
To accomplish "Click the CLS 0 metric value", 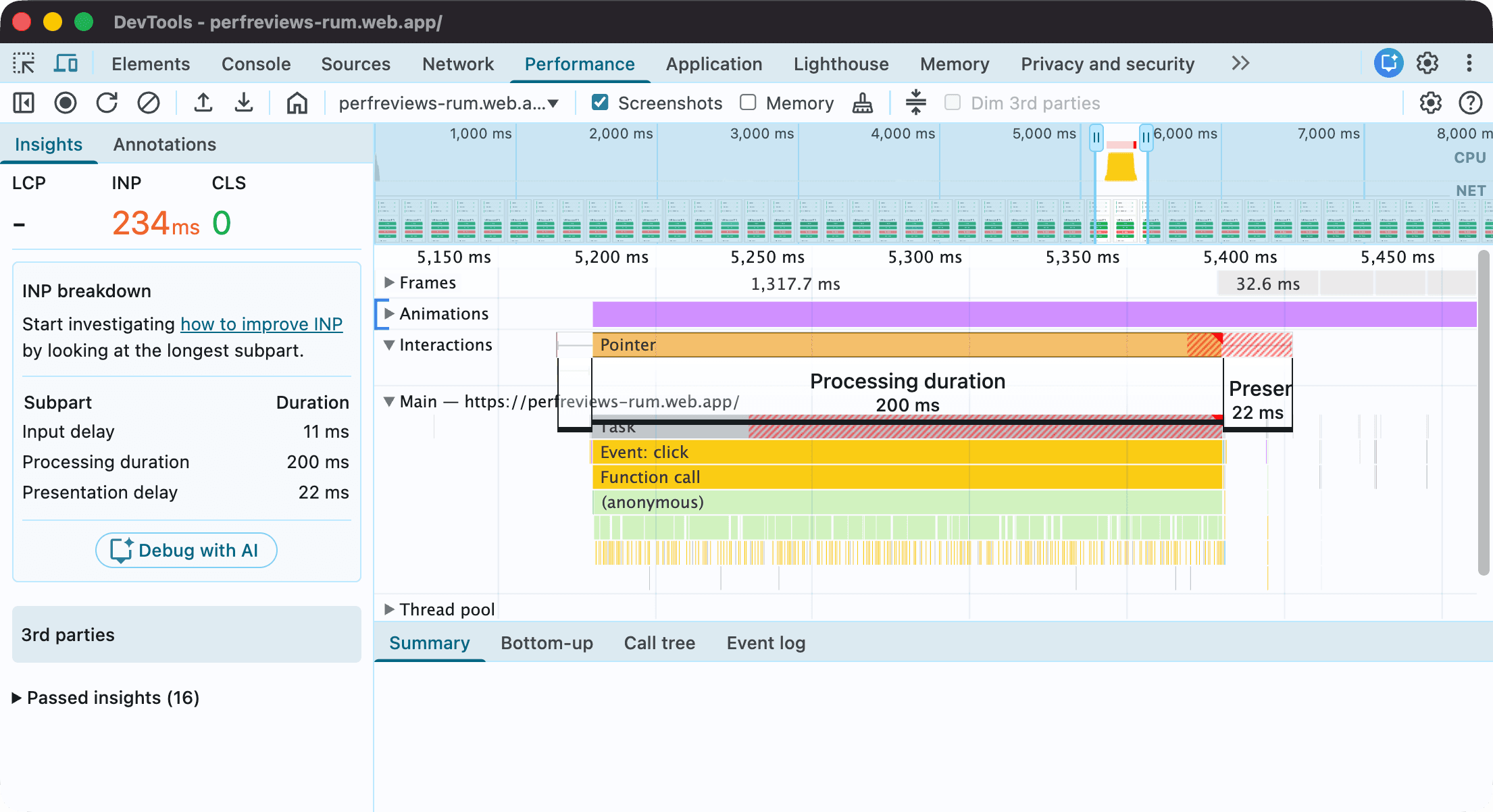I will (222, 223).
